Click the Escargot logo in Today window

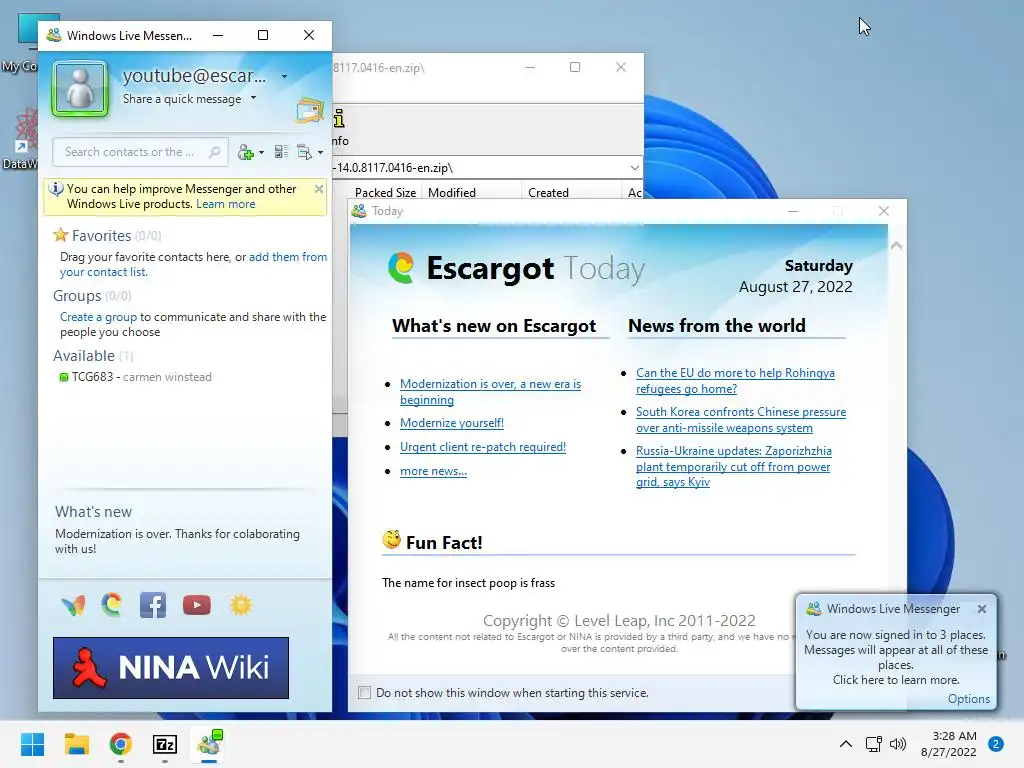pyautogui.click(x=401, y=268)
